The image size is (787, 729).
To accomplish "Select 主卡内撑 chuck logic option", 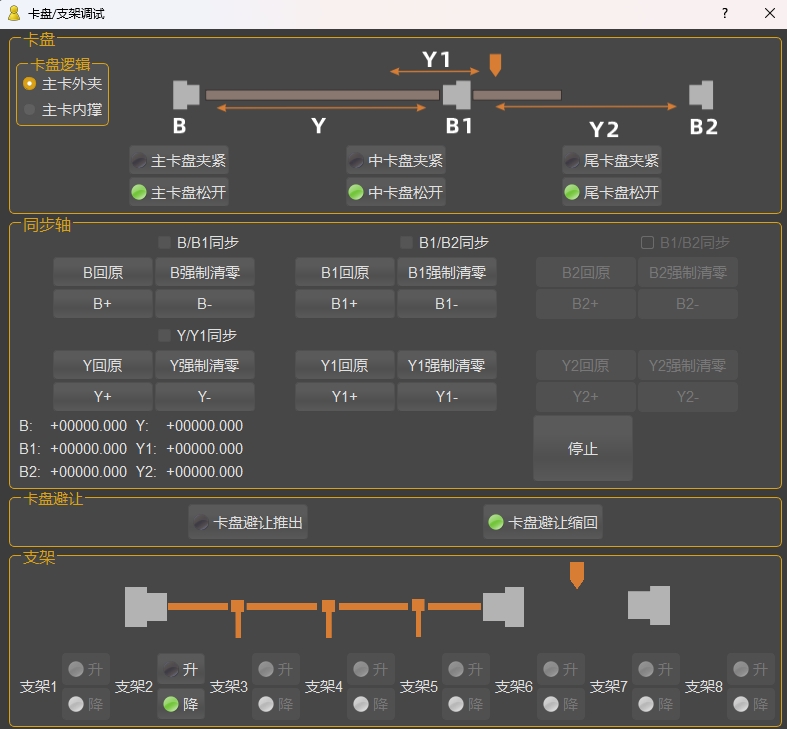I will pyautogui.click(x=63, y=109).
